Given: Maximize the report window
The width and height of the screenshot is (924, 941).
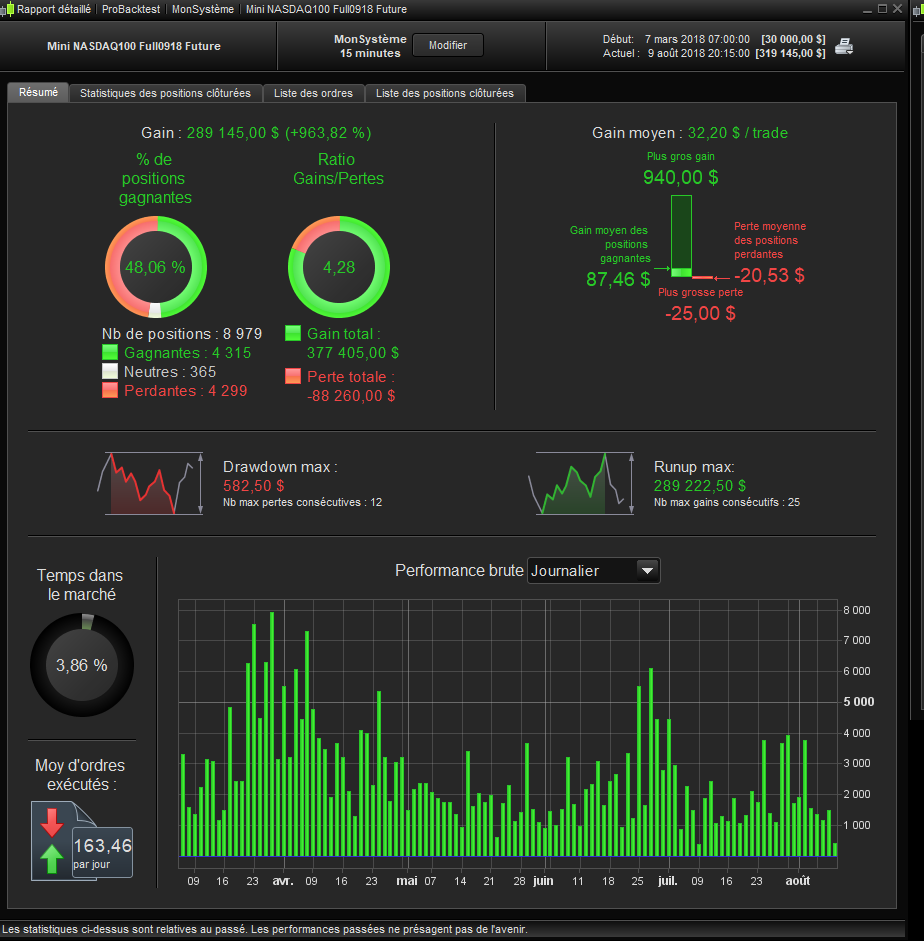Looking at the screenshot, I should [882, 8].
